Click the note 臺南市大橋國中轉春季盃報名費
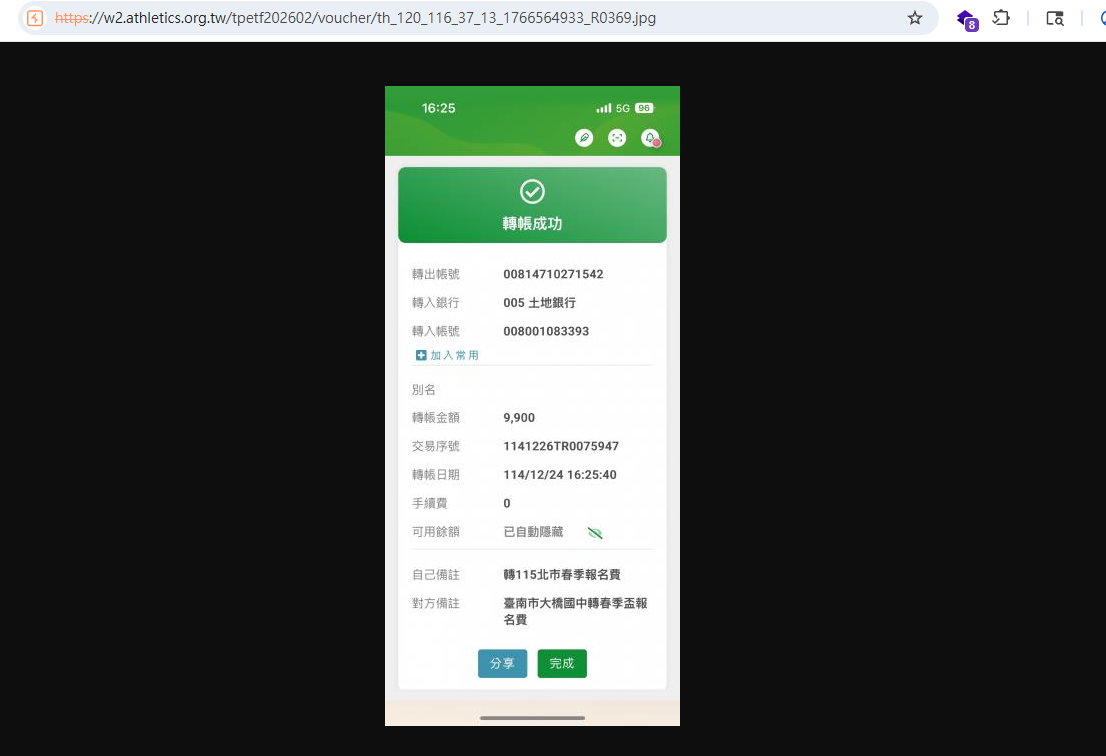Screen dimensions: 1106x756 click(575, 611)
